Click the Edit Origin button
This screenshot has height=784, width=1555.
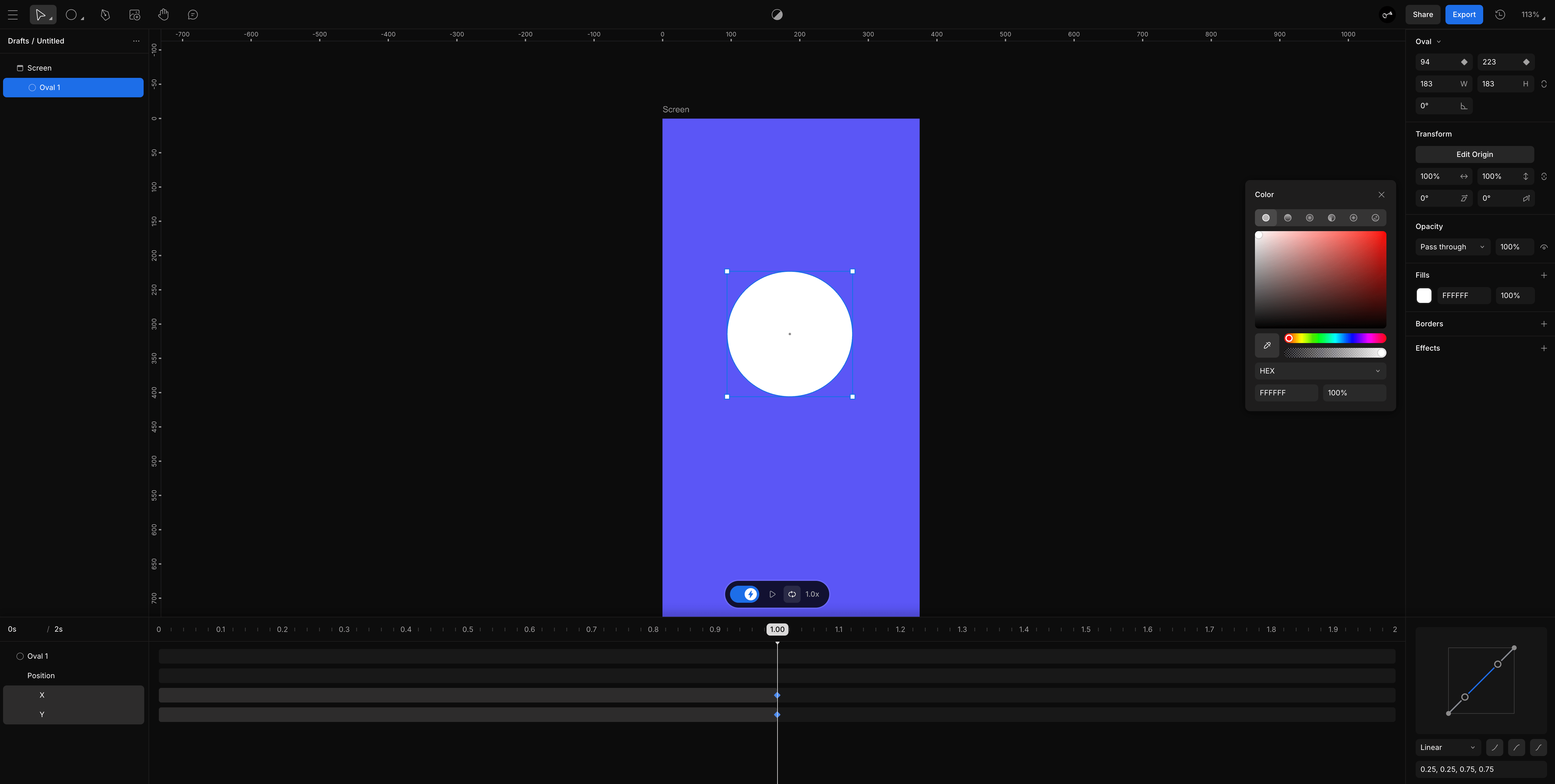(x=1474, y=154)
